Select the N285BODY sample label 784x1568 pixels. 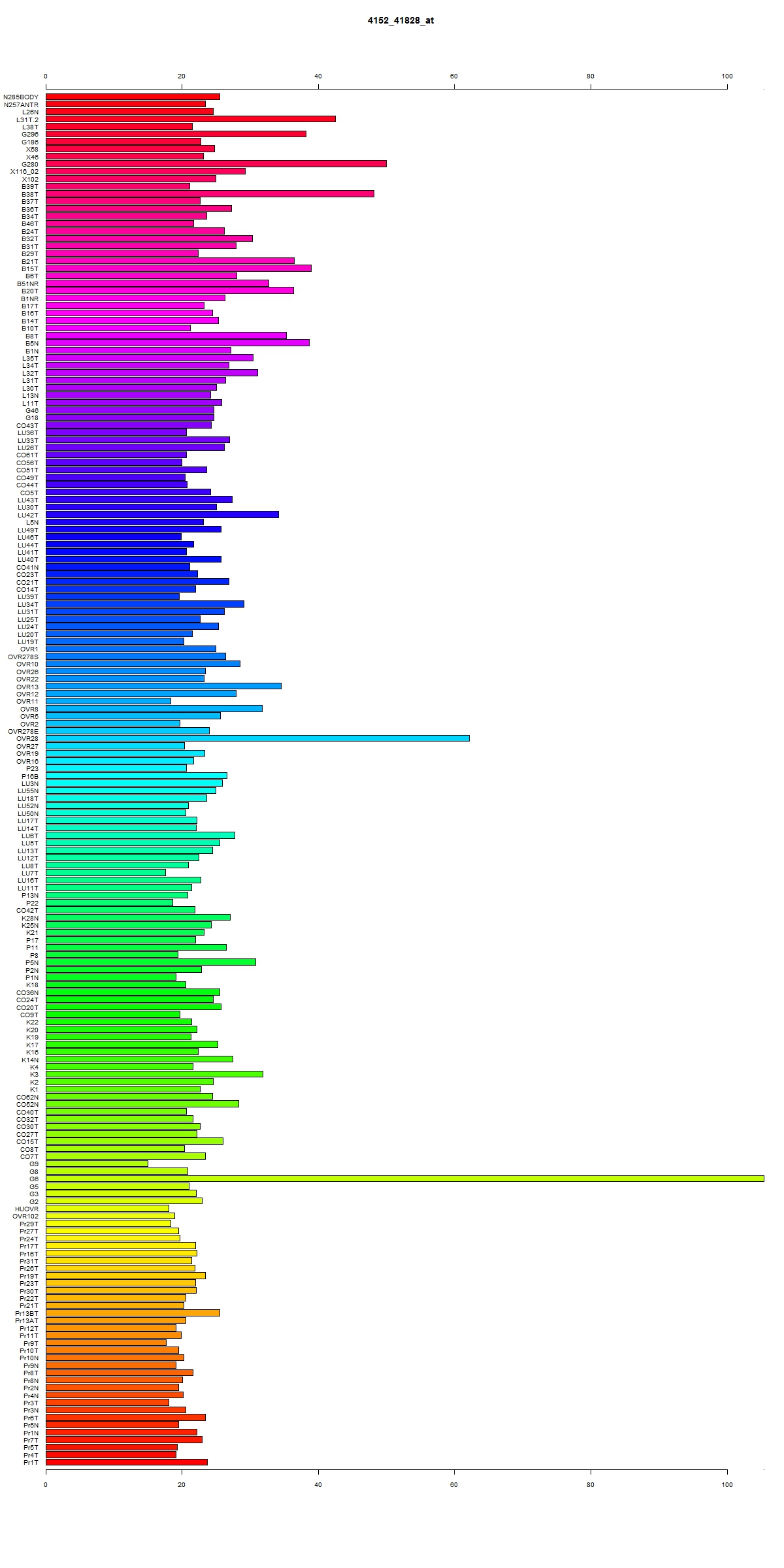(x=21, y=97)
